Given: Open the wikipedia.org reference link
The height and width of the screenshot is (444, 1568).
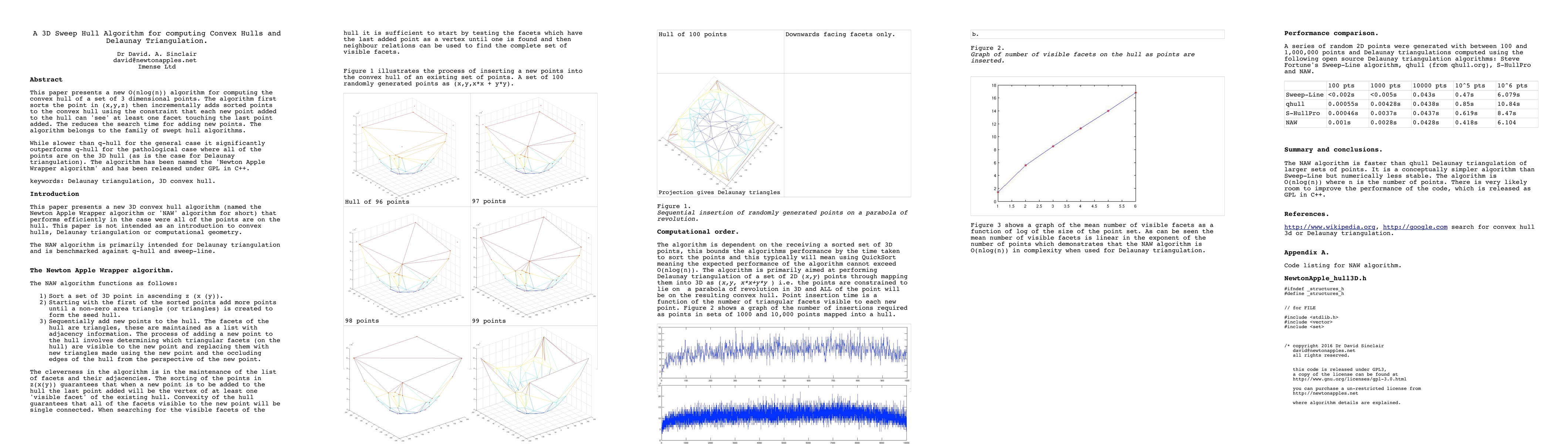Looking at the screenshot, I should tap(1329, 227).
